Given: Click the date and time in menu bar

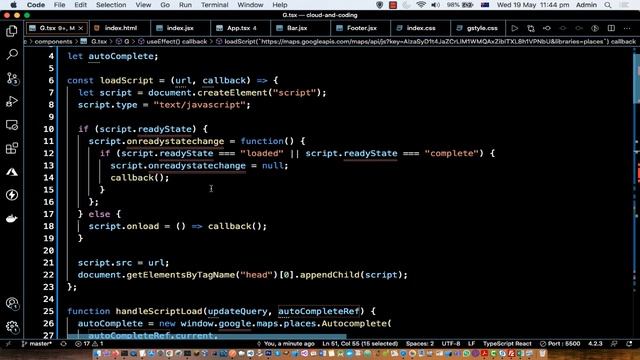Looking at the screenshot, I should pyautogui.click(x=533, y=5).
